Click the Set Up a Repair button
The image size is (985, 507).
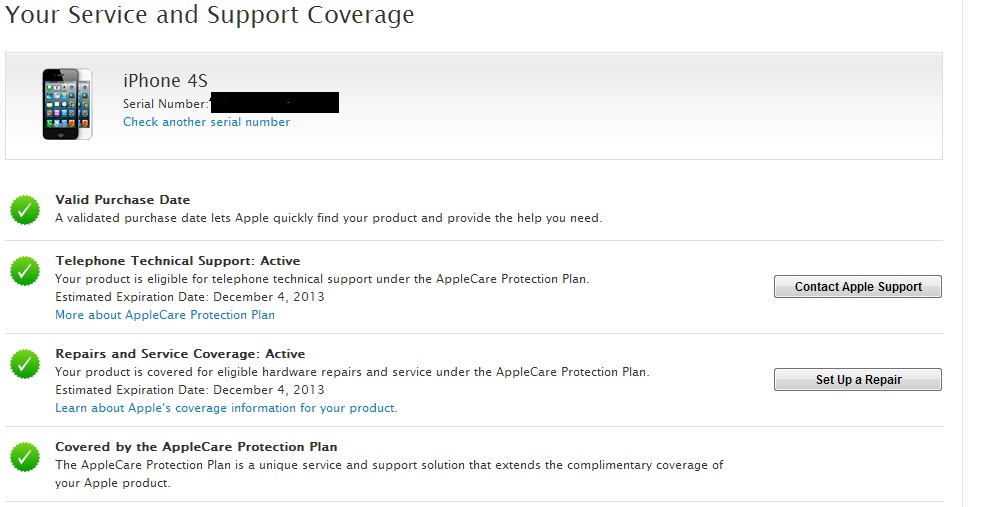857,379
